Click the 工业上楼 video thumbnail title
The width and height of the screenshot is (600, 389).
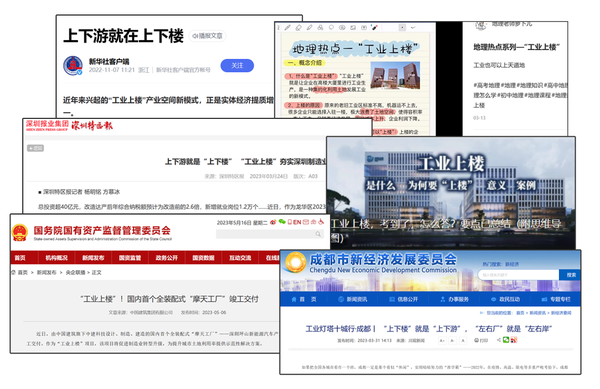pos(452,163)
